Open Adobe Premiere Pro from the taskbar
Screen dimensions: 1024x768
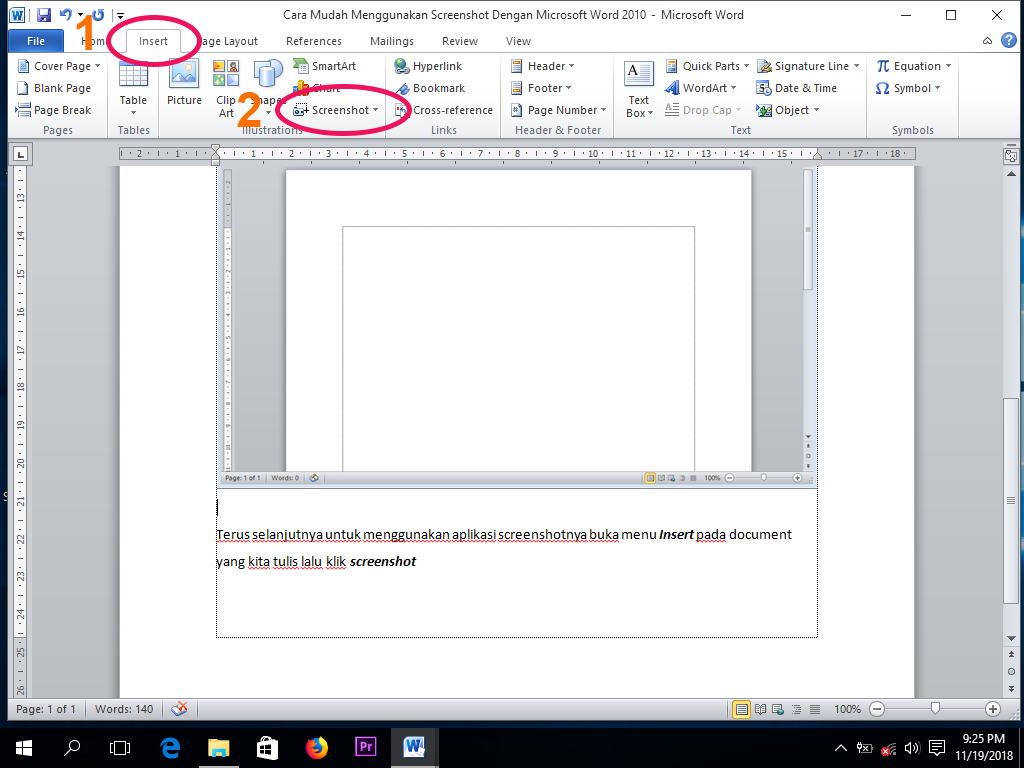tap(366, 748)
